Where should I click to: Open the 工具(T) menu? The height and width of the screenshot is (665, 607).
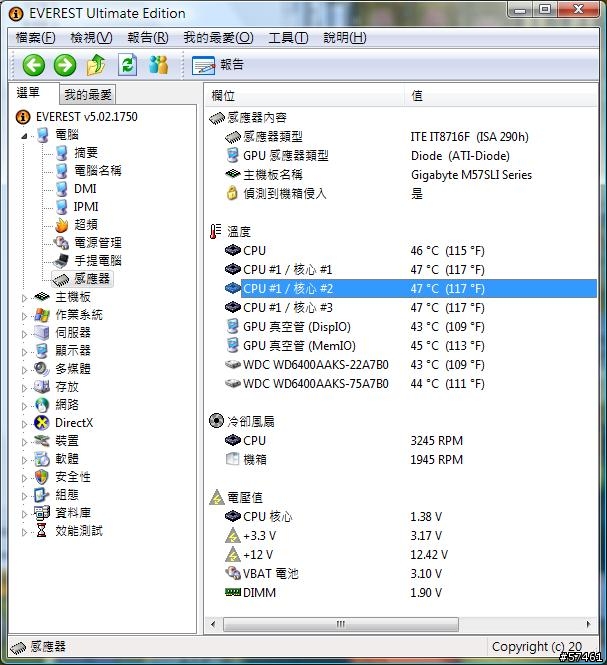point(288,38)
